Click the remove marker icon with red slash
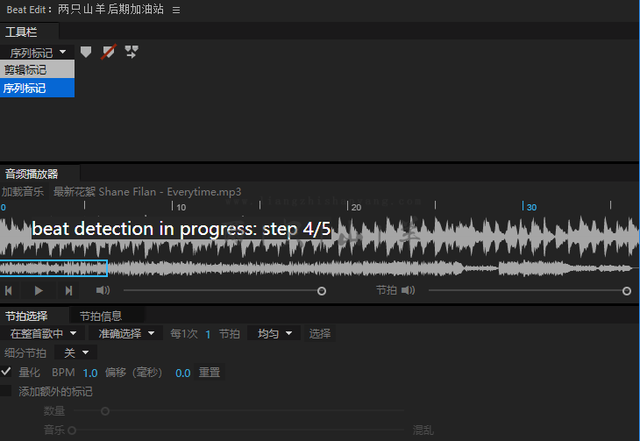 pyautogui.click(x=109, y=52)
